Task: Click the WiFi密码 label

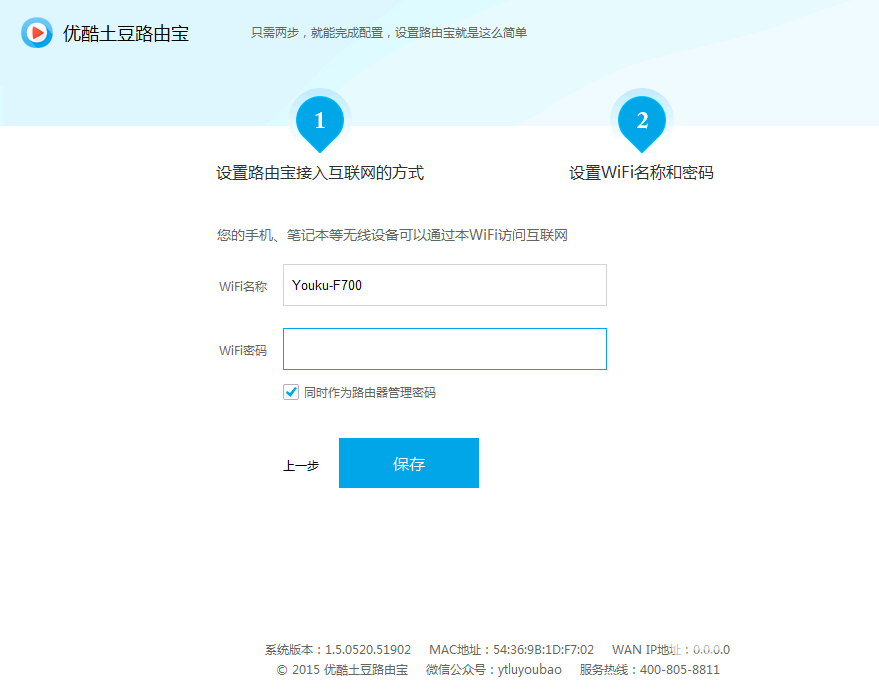Action: coord(243,350)
